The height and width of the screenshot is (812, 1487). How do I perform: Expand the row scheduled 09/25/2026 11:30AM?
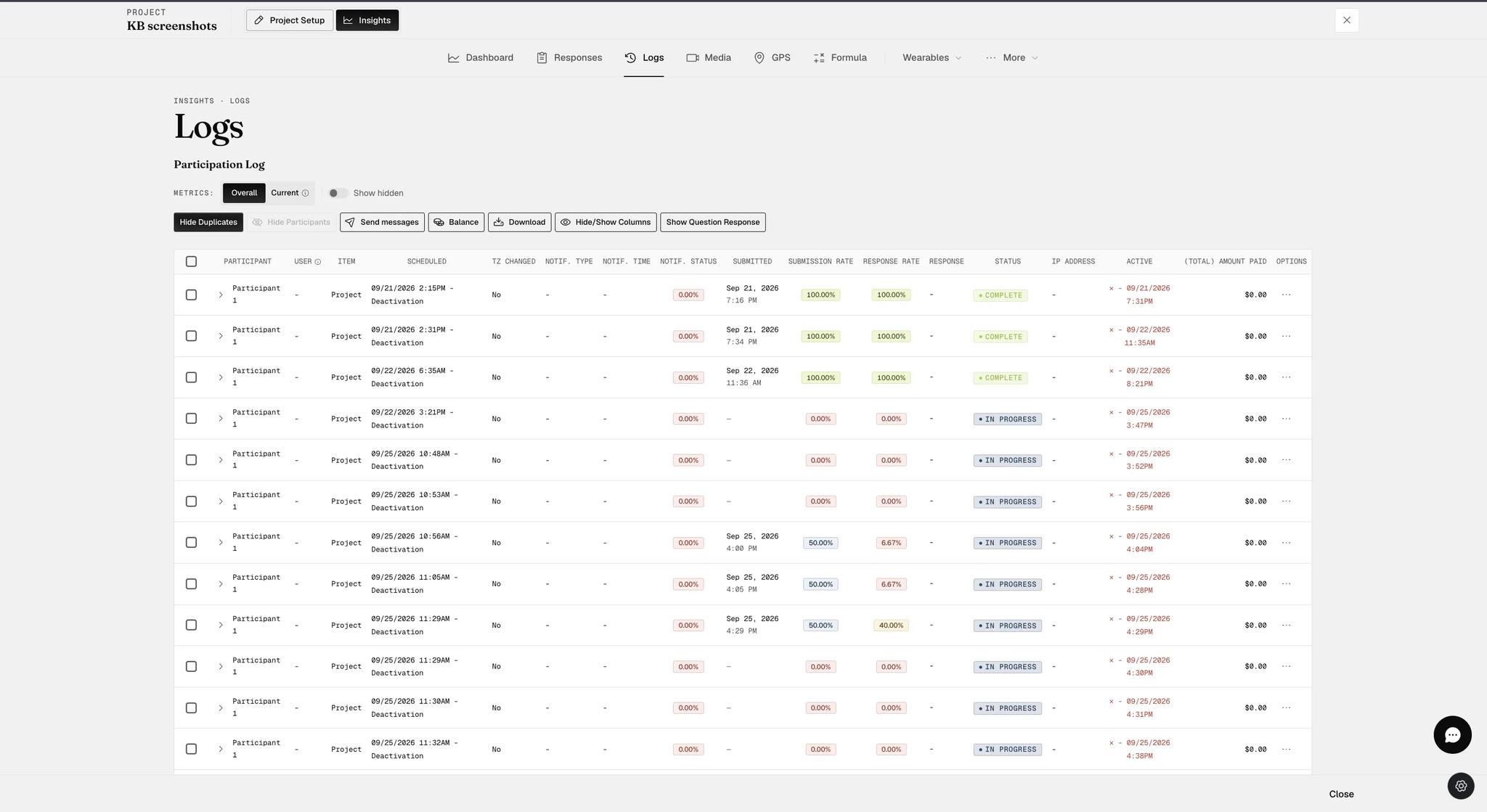coord(221,708)
